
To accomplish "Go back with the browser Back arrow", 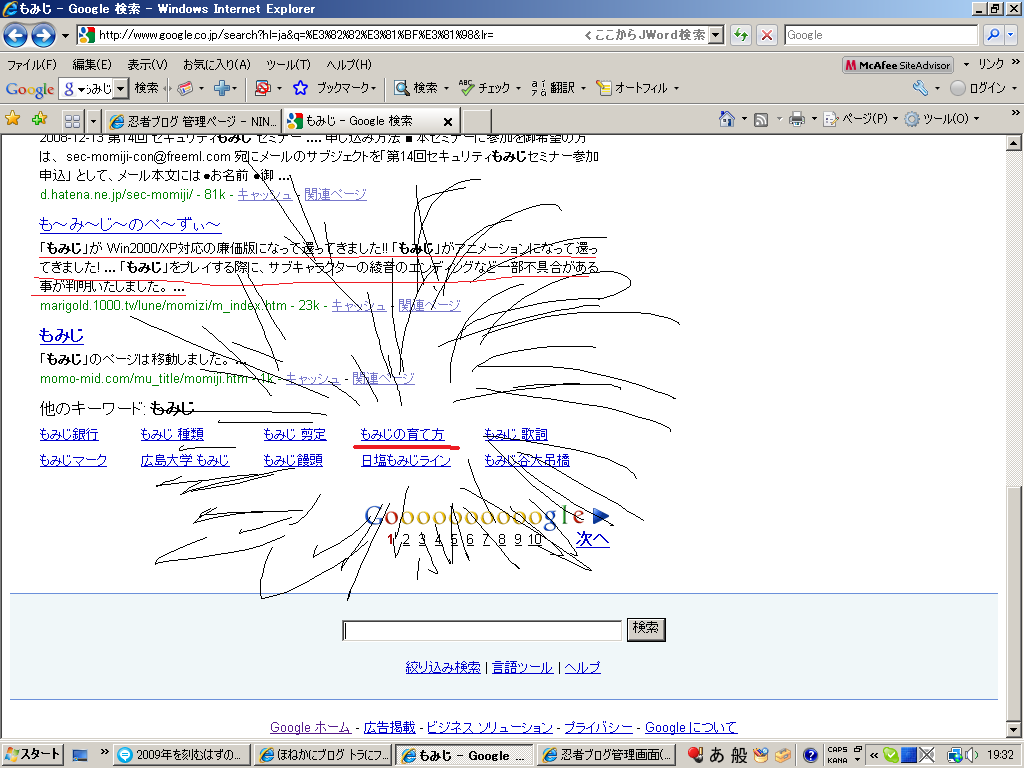I will pyautogui.click(x=16, y=35).
